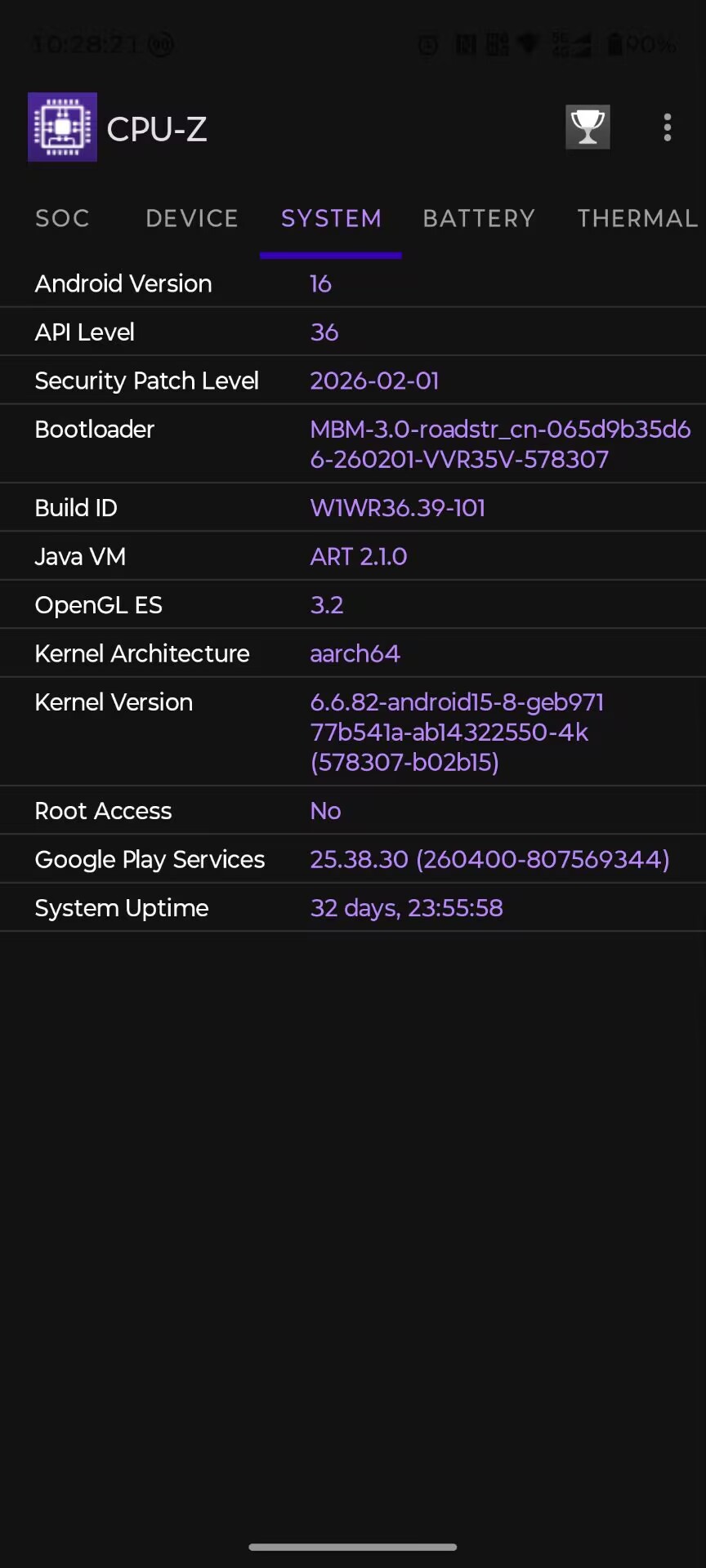The height and width of the screenshot is (1568, 706).
Task: Tap the W1WR36.39-101 build value
Action: (x=398, y=508)
